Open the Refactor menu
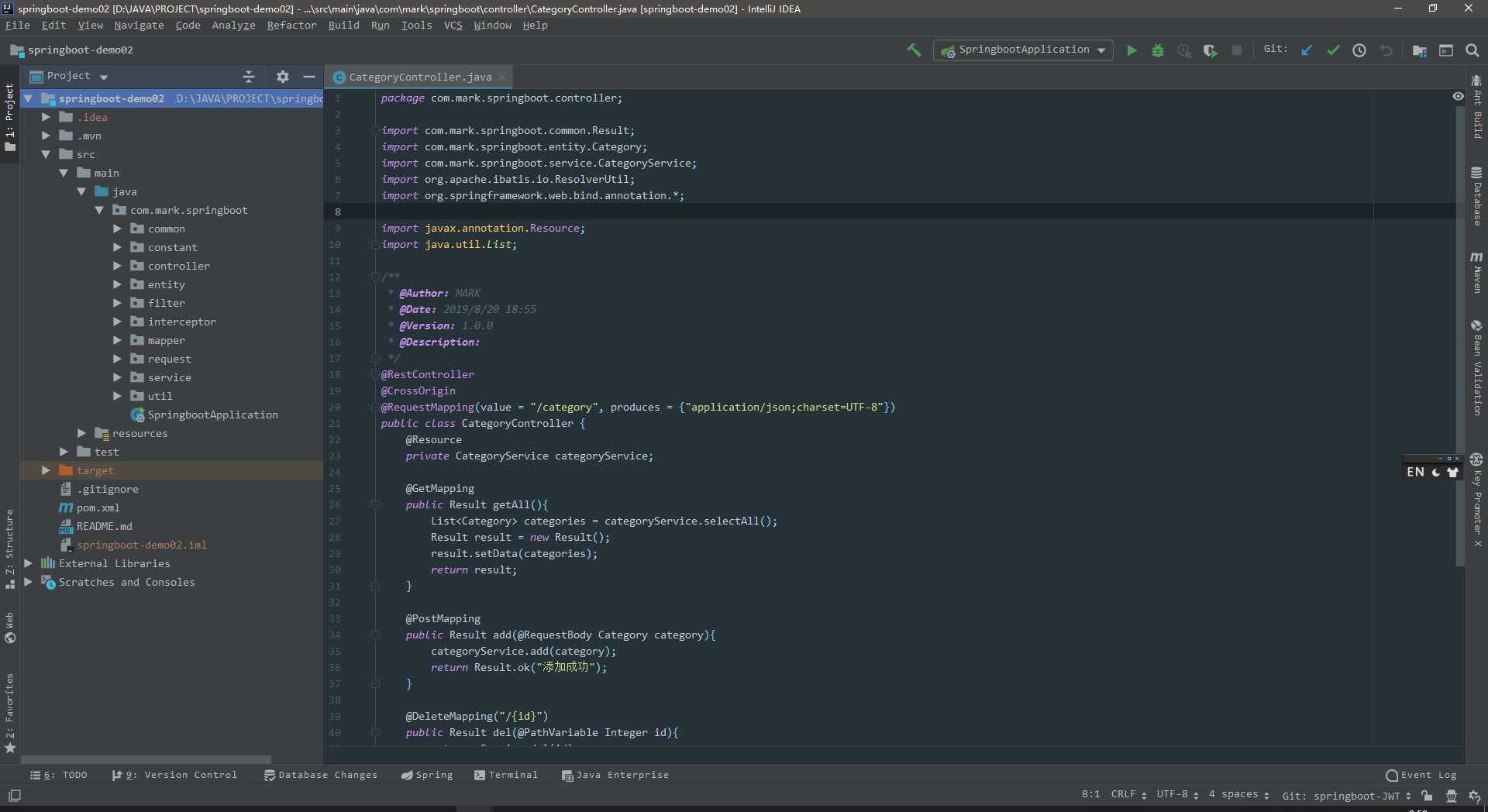Screen dimensions: 1488x812 (291, 26)
